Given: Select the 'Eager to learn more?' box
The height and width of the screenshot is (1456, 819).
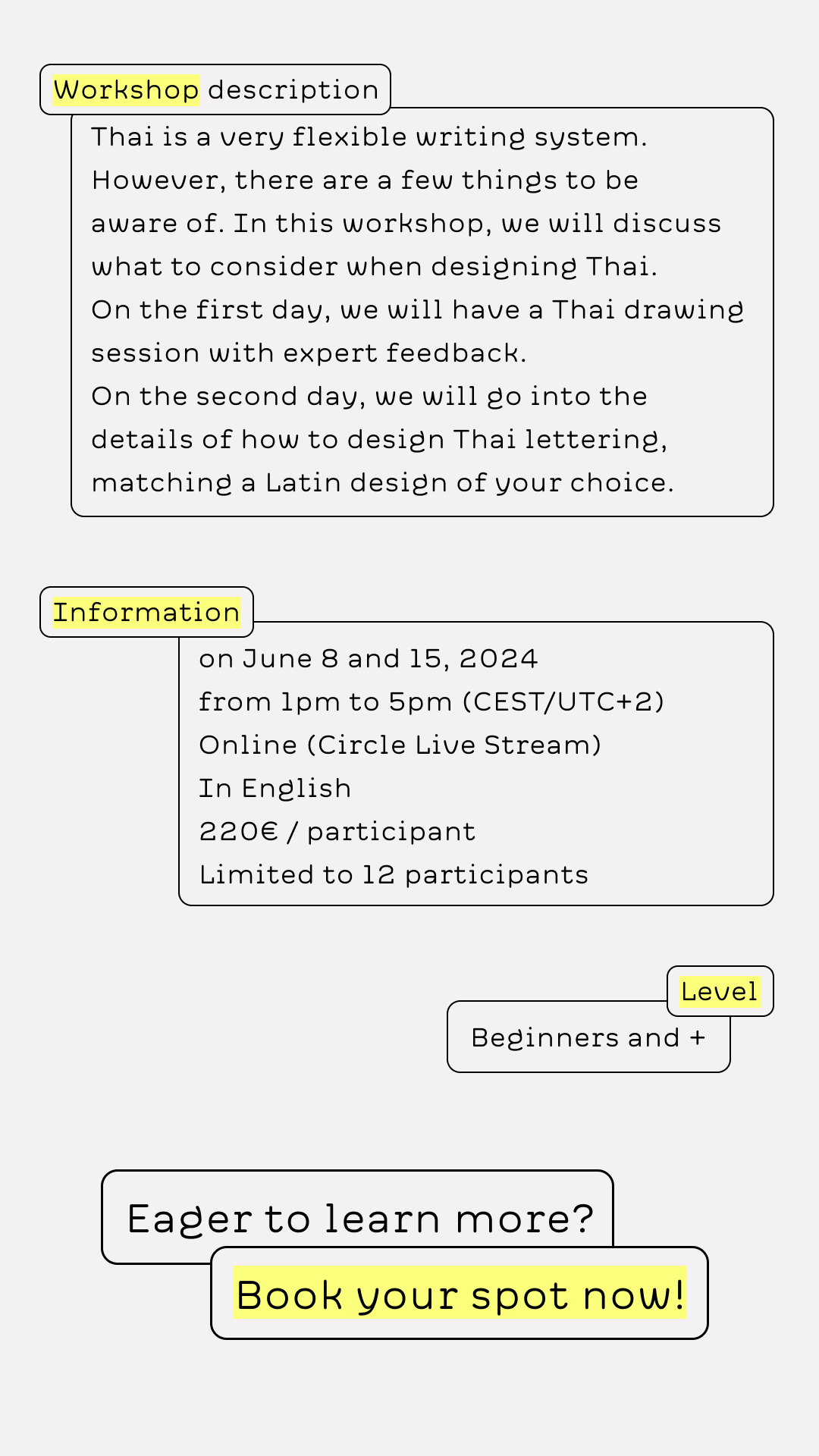Looking at the screenshot, I should click(x=357, y=1216).
